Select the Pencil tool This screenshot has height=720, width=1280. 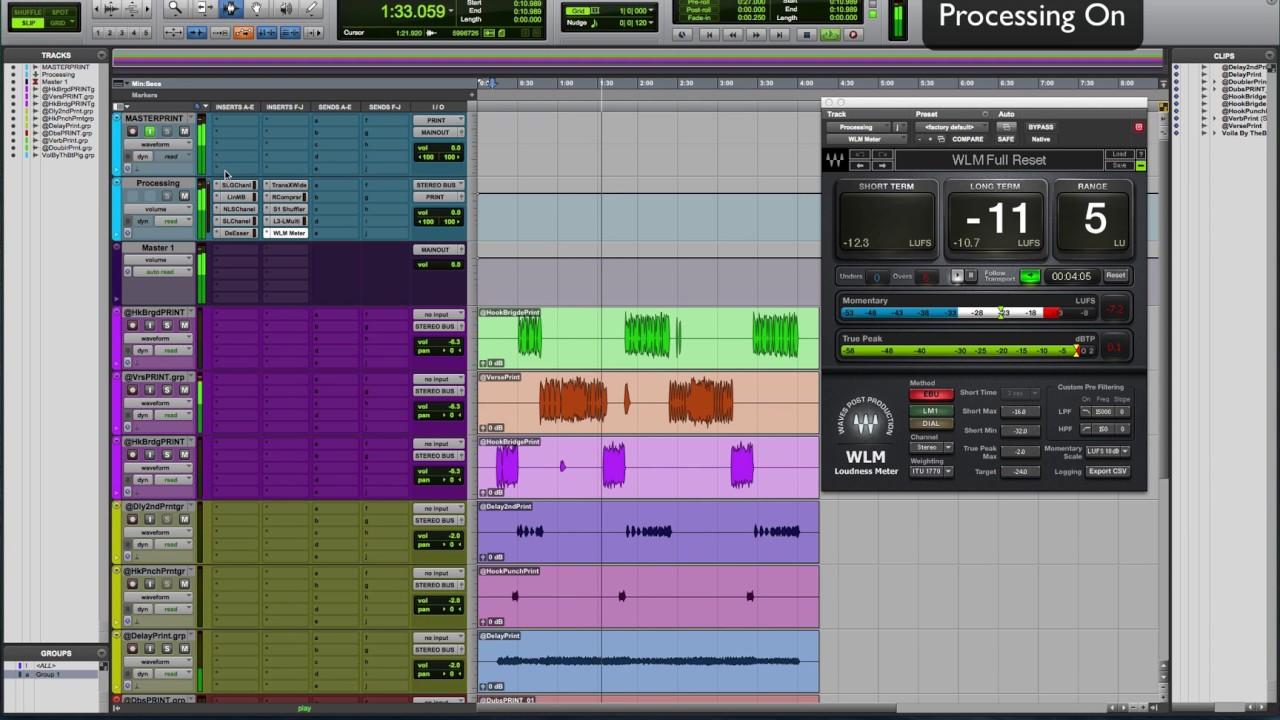[312, 9]
